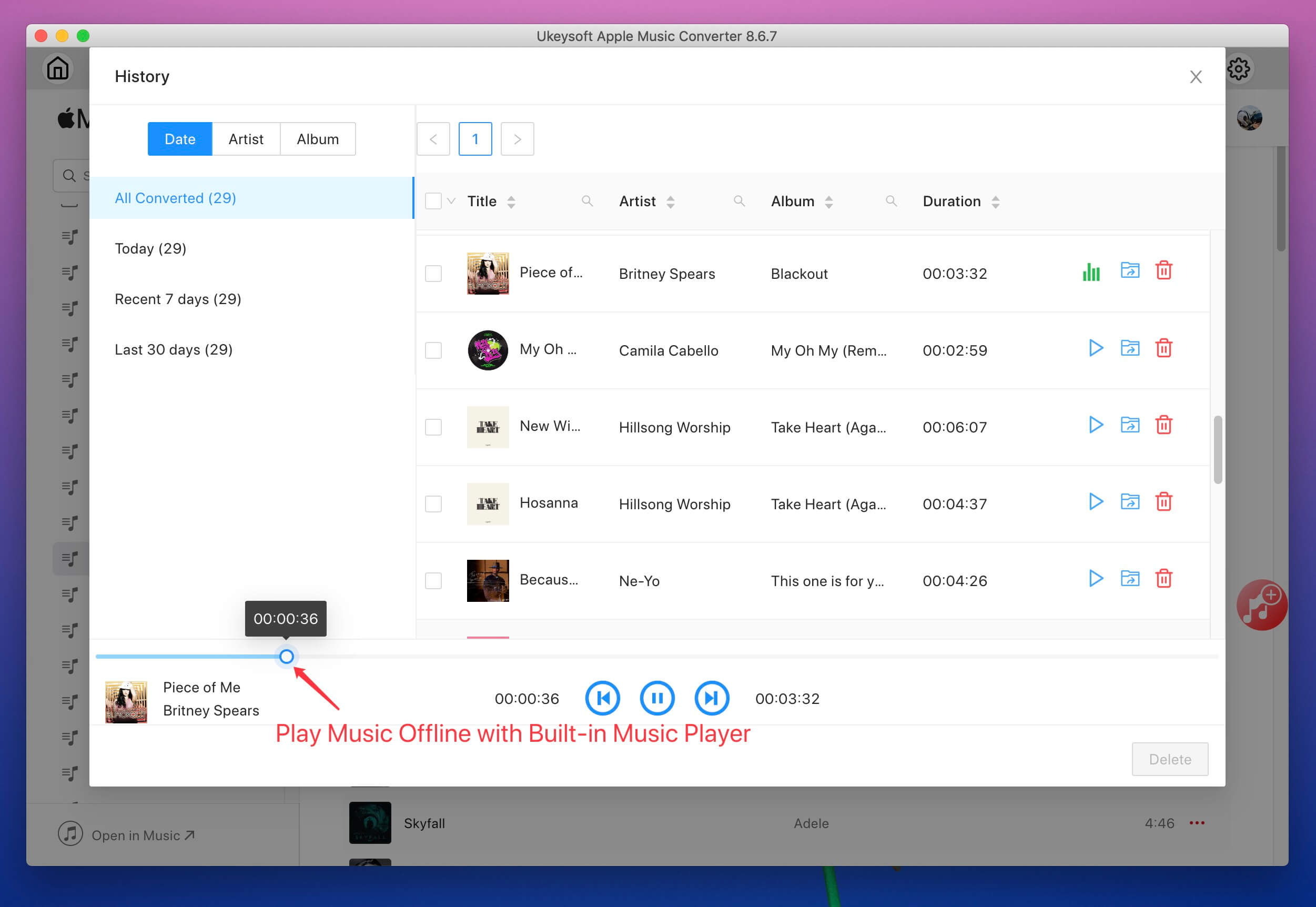Image resolution: width=1316 pixels, height=907 pixels.
Task: Select Recent 7 days filter option
Action: [x=178, y=298]
